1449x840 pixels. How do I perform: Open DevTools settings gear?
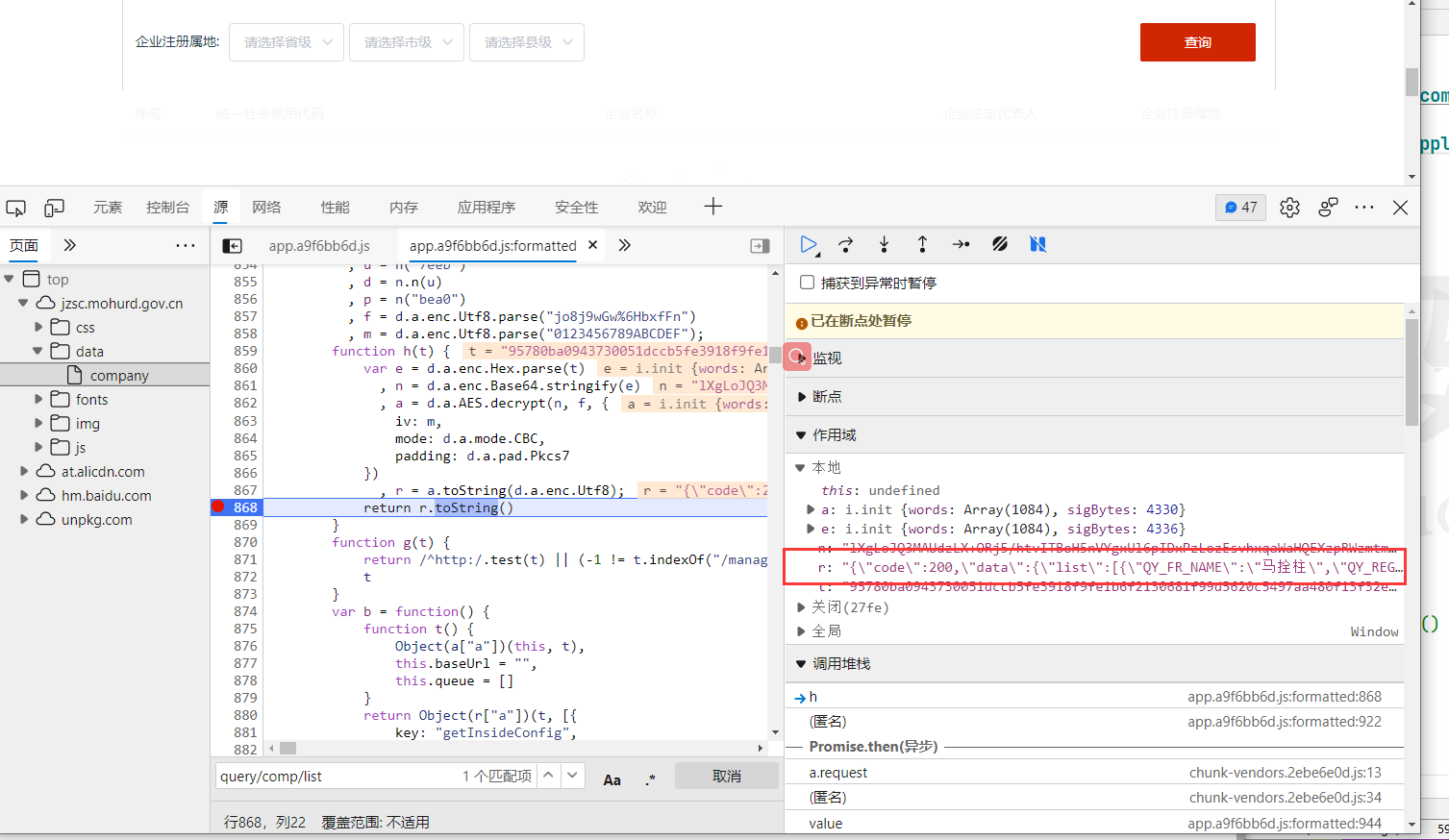1289,208
